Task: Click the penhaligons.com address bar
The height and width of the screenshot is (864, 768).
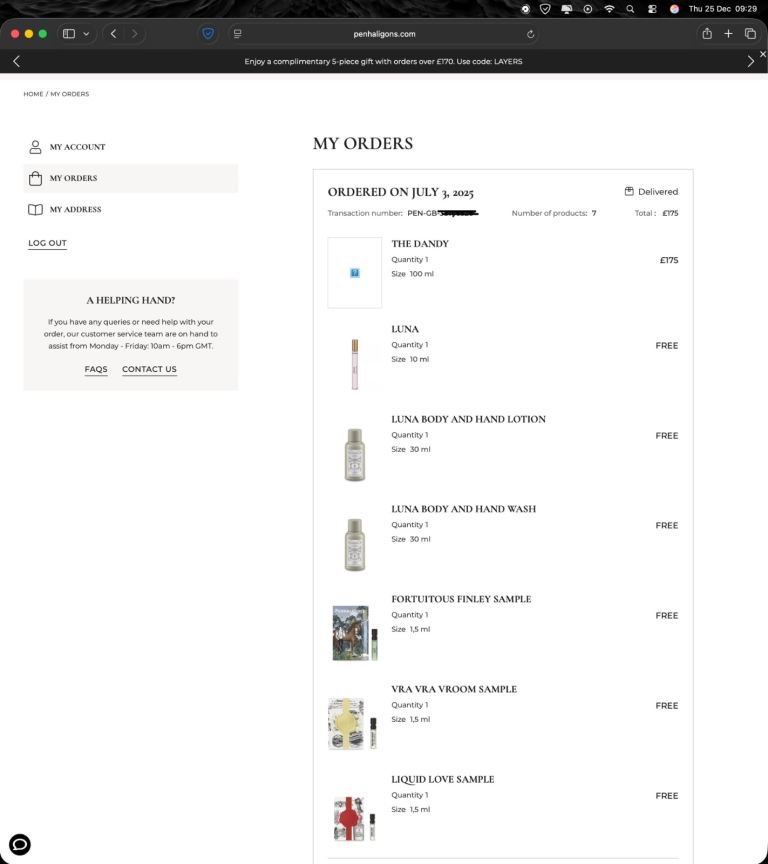Action: coord(384,33)
